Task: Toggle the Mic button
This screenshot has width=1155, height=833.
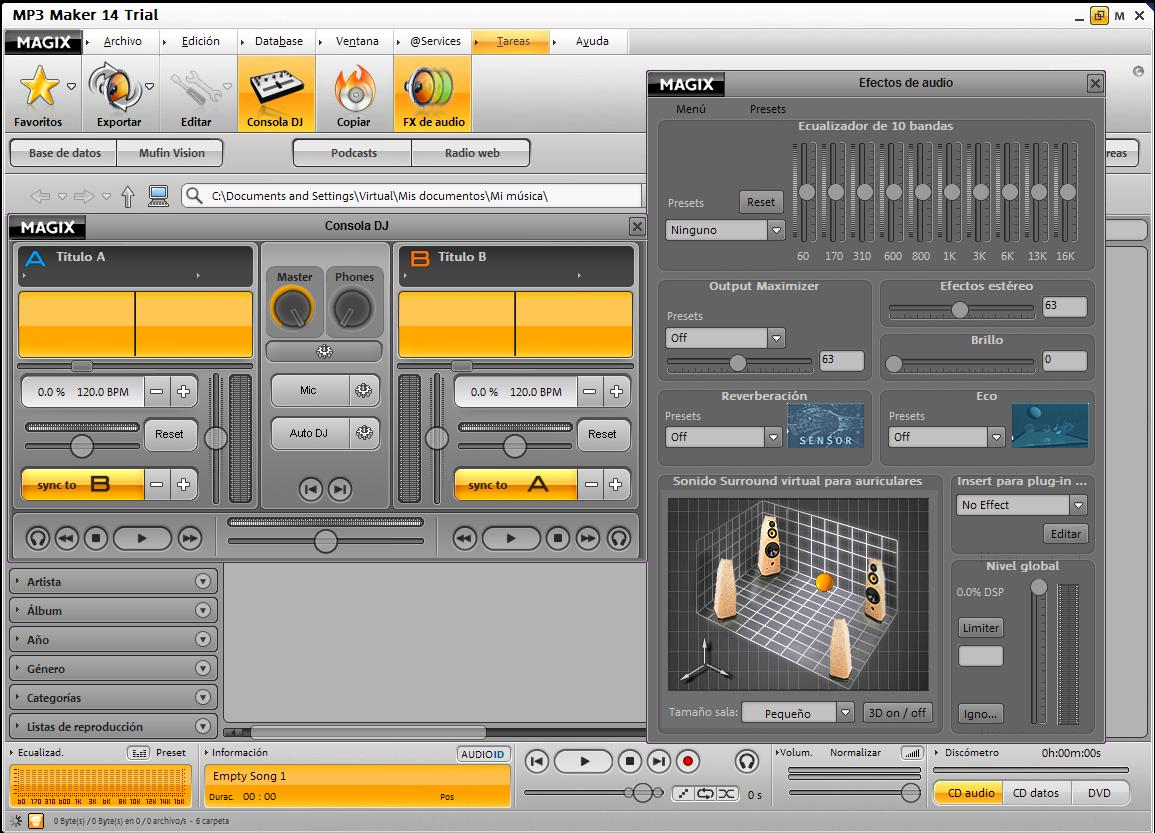Action: [x=309, y=390]
